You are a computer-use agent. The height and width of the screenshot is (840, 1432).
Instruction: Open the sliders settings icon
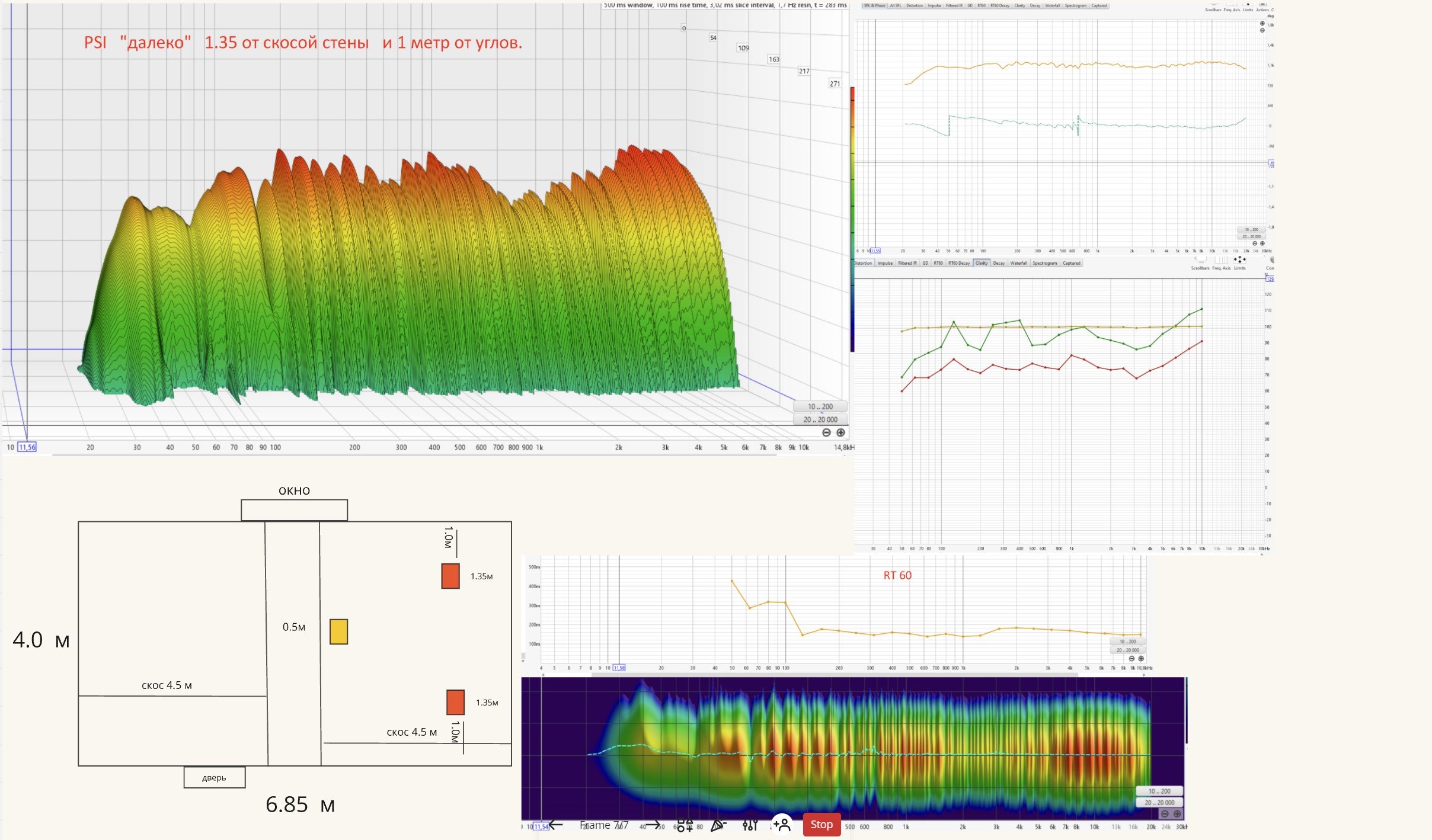(750, 825)
